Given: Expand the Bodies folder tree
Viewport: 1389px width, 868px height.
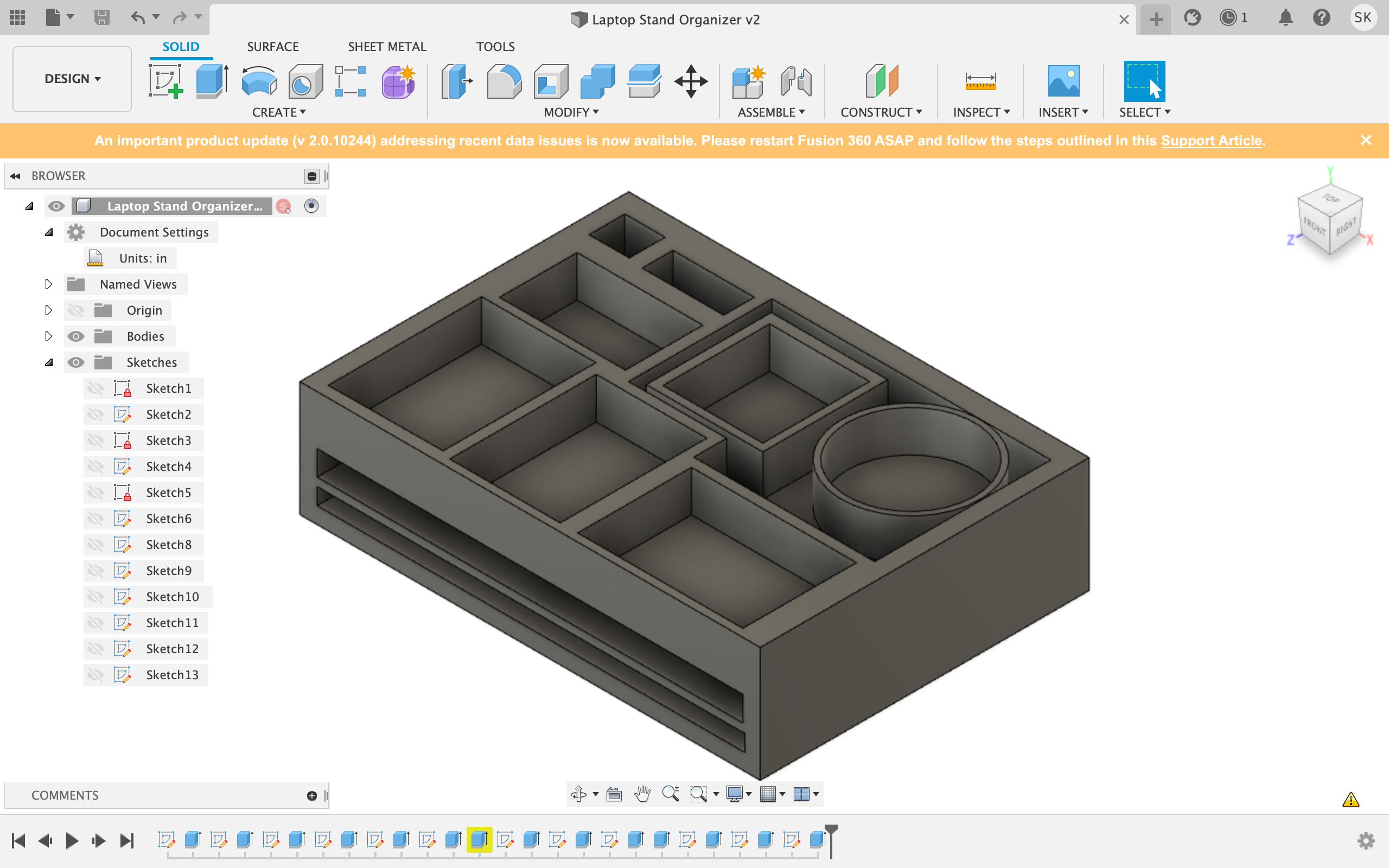Looking at the screenshot, I should (x=48, y=336).
